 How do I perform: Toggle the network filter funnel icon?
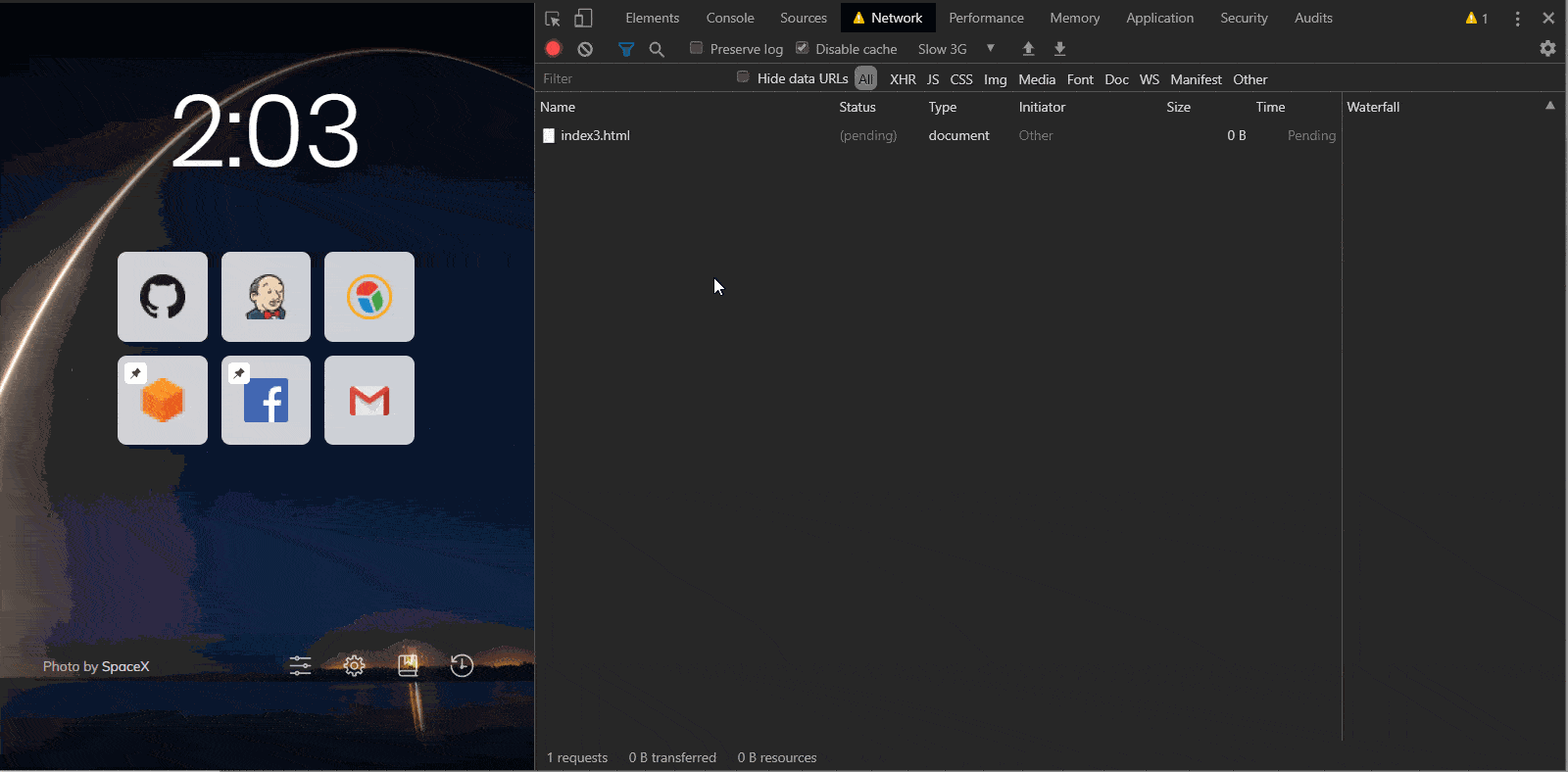coord(626,49)
